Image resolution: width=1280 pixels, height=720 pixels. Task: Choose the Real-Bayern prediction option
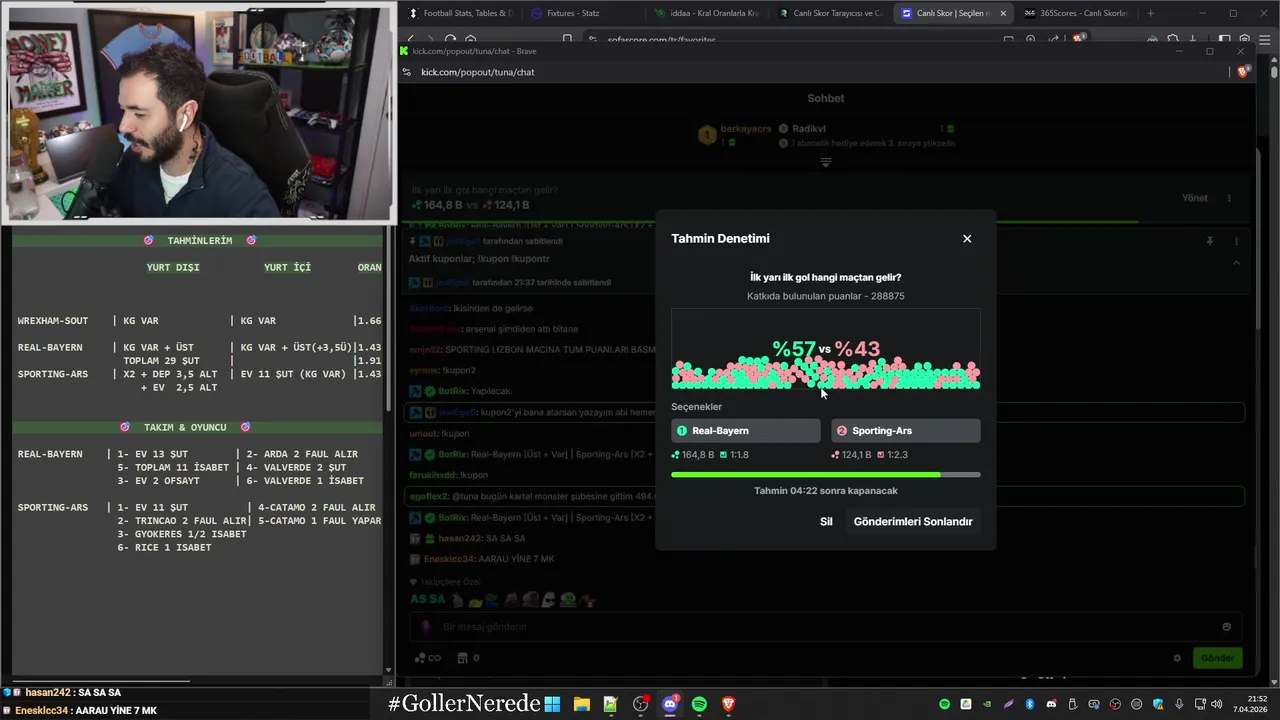click(x=745, y=431)
